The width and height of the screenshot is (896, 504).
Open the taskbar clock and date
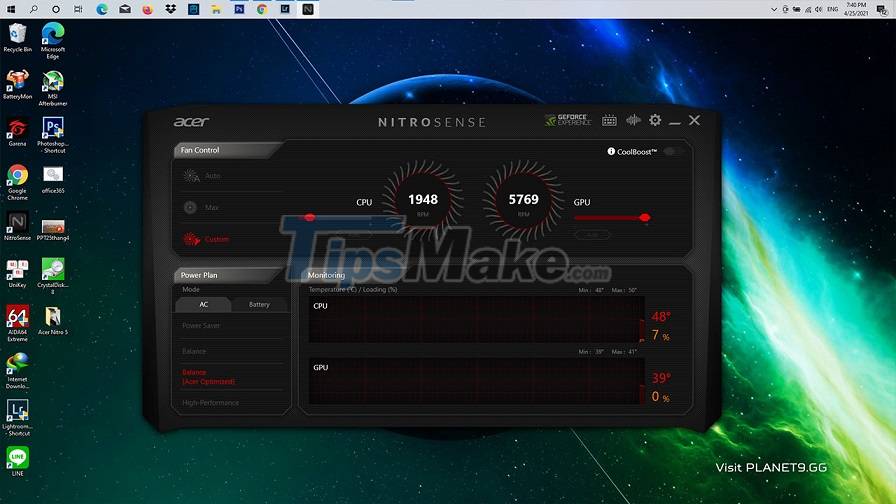click(x=856, y=9)
